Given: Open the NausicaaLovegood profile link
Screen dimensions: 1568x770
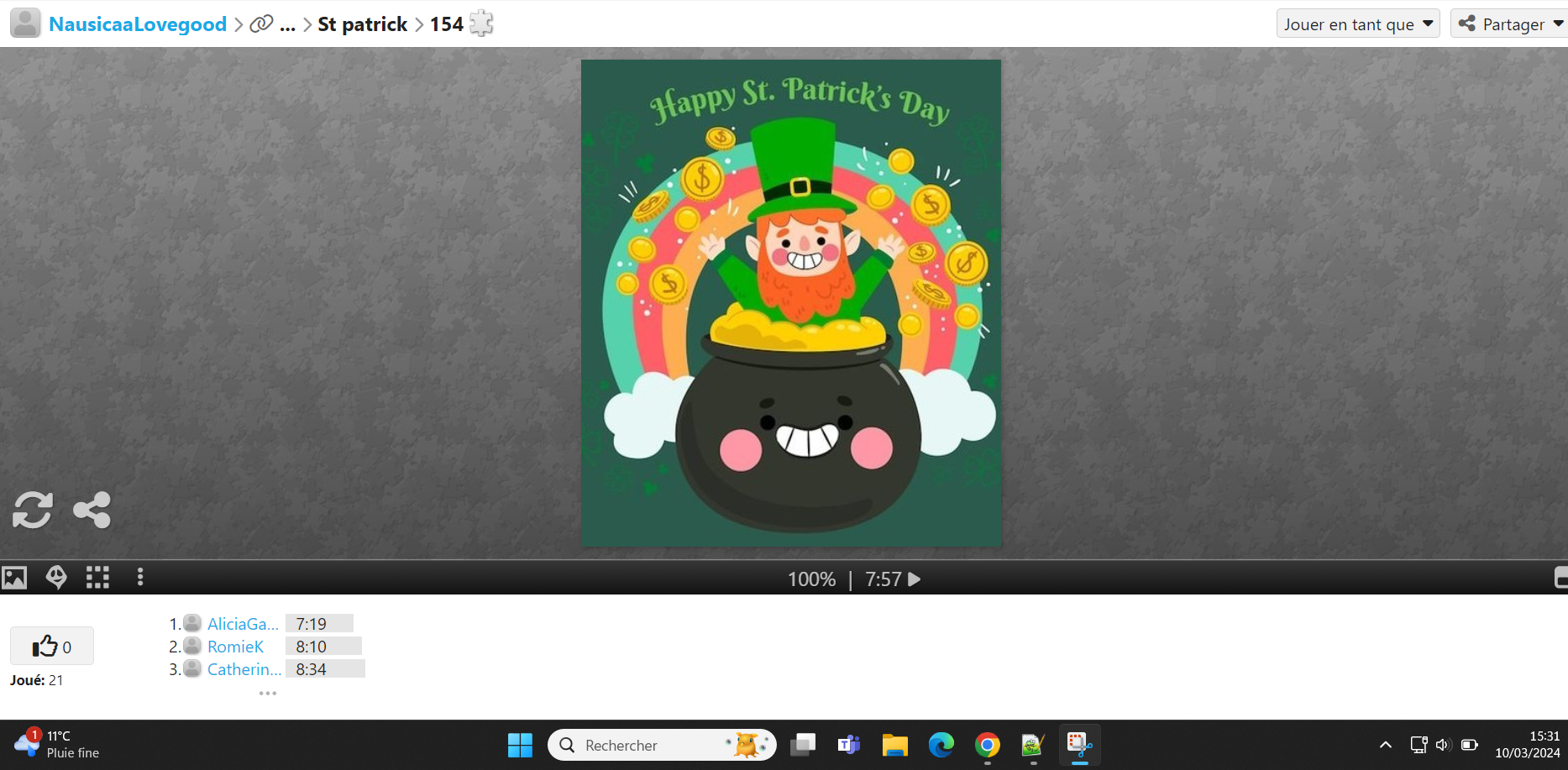Looking at the screenshot, I should point(138,24).
